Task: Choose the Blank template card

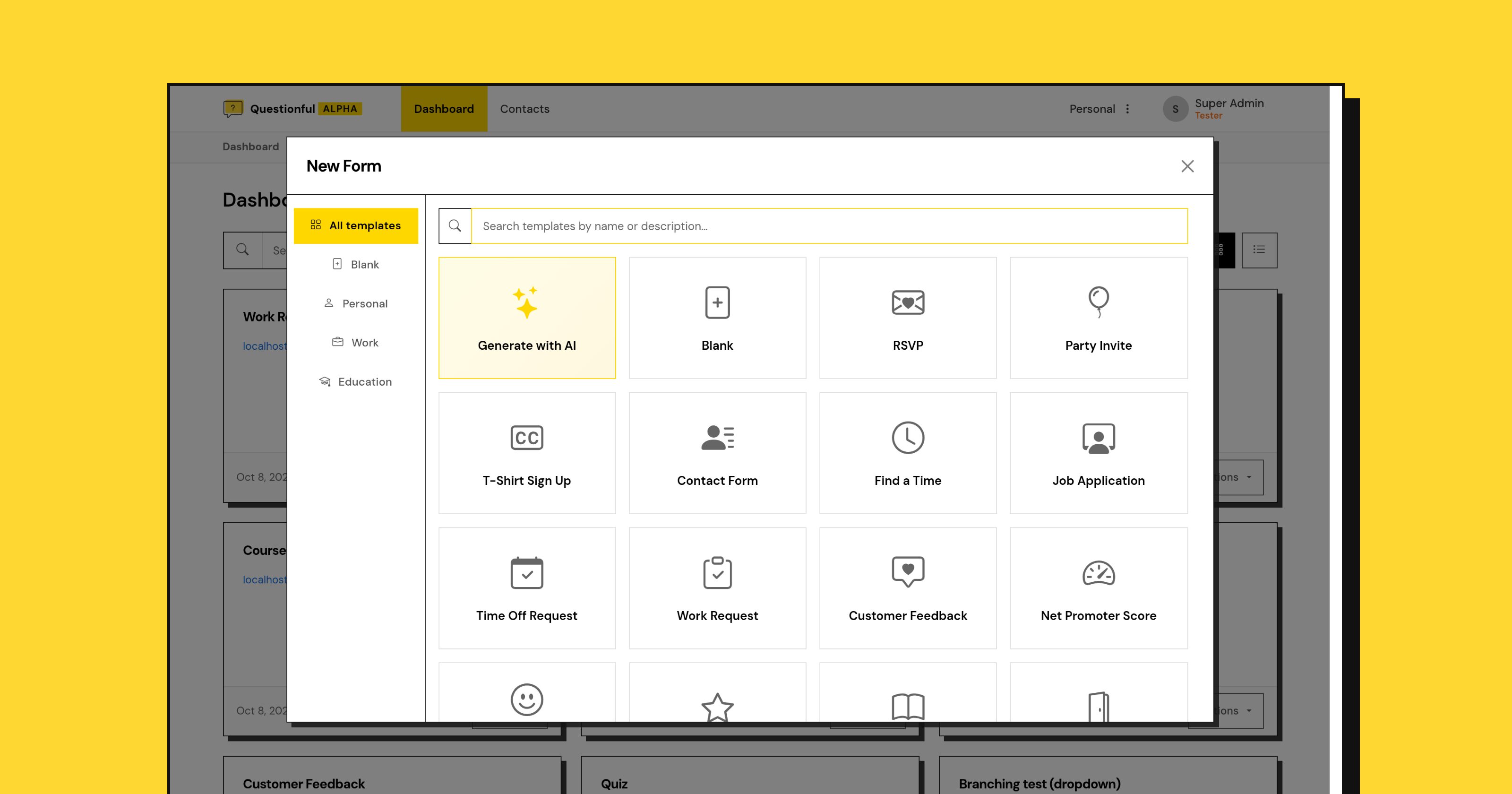Action: coord(717,318)
